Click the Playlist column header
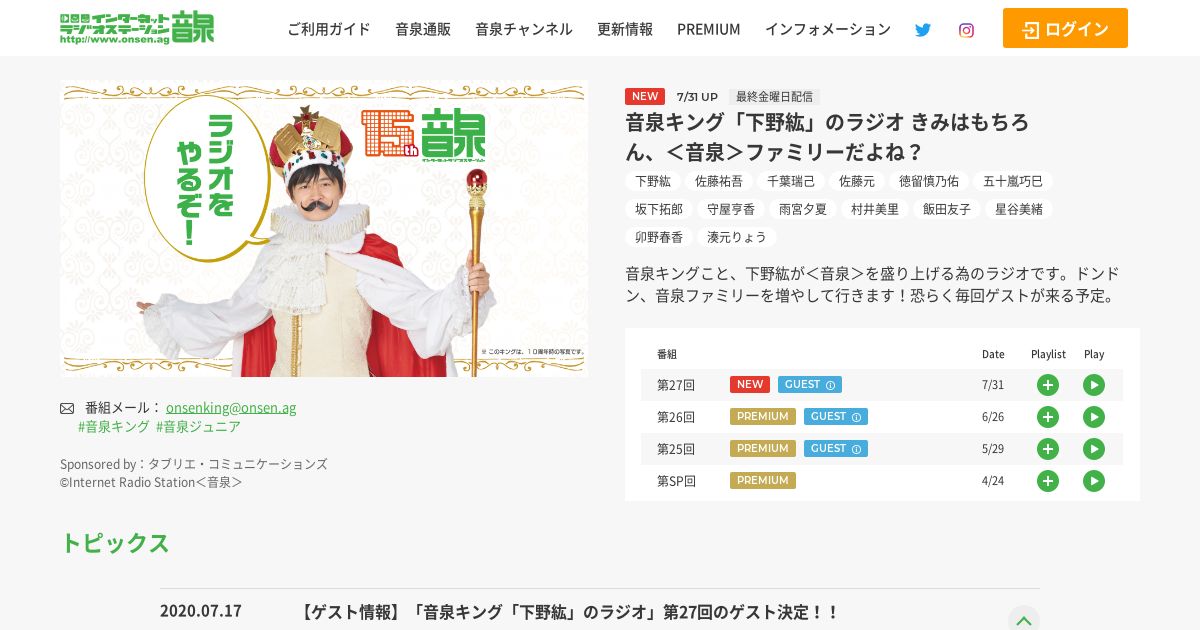 point(1048,354)
